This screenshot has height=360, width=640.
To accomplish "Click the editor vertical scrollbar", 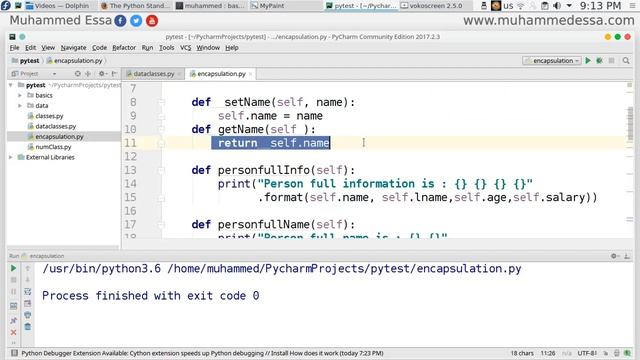I will [x=630, y=124].
